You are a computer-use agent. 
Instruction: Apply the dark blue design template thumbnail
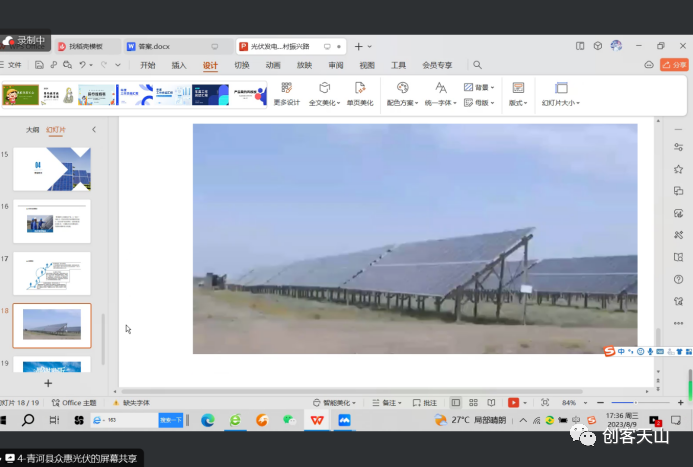pyautogui.click(x=210, y=95)
